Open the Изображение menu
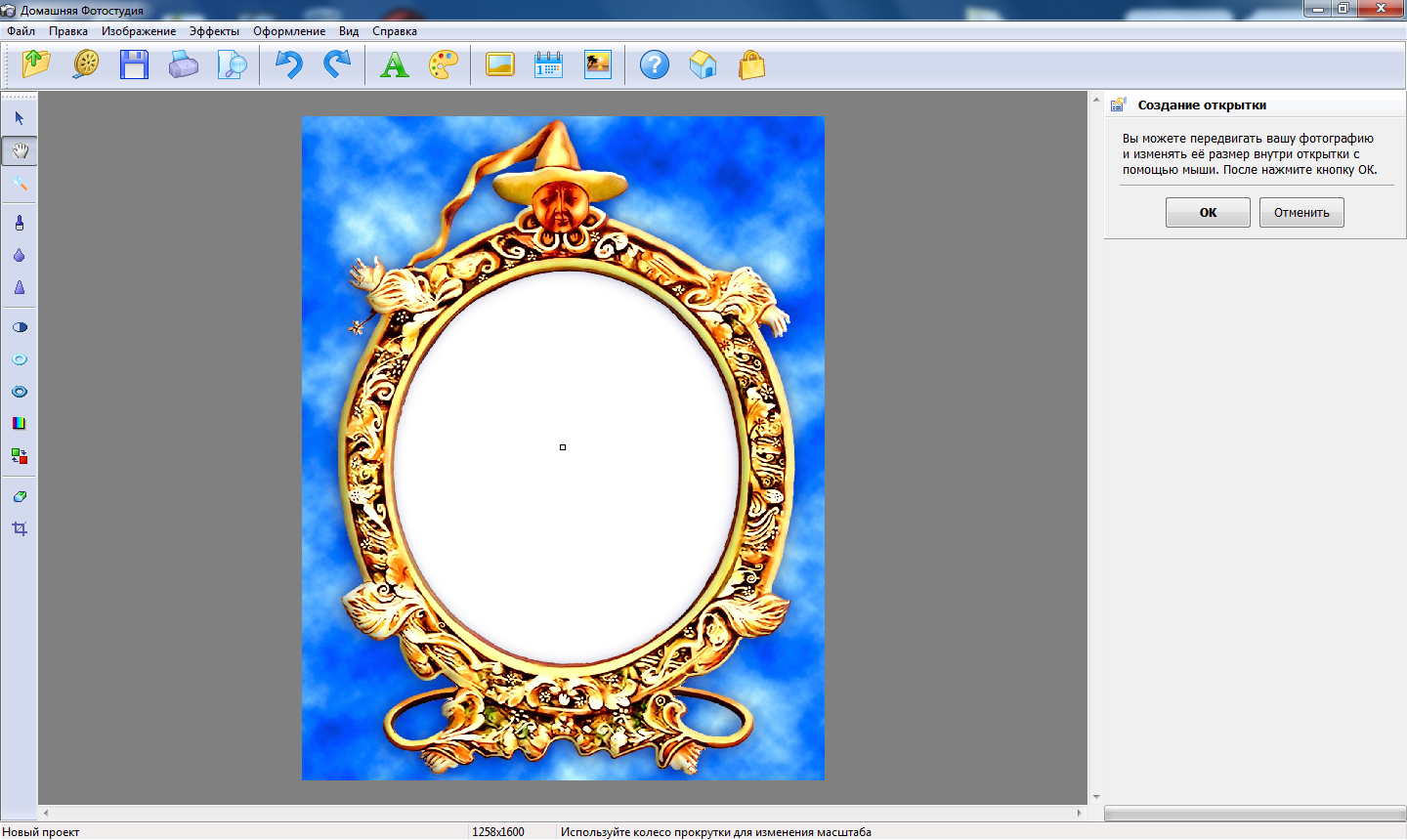The width and height of the screenshot is (1407, 840). [x=139, y=31]
